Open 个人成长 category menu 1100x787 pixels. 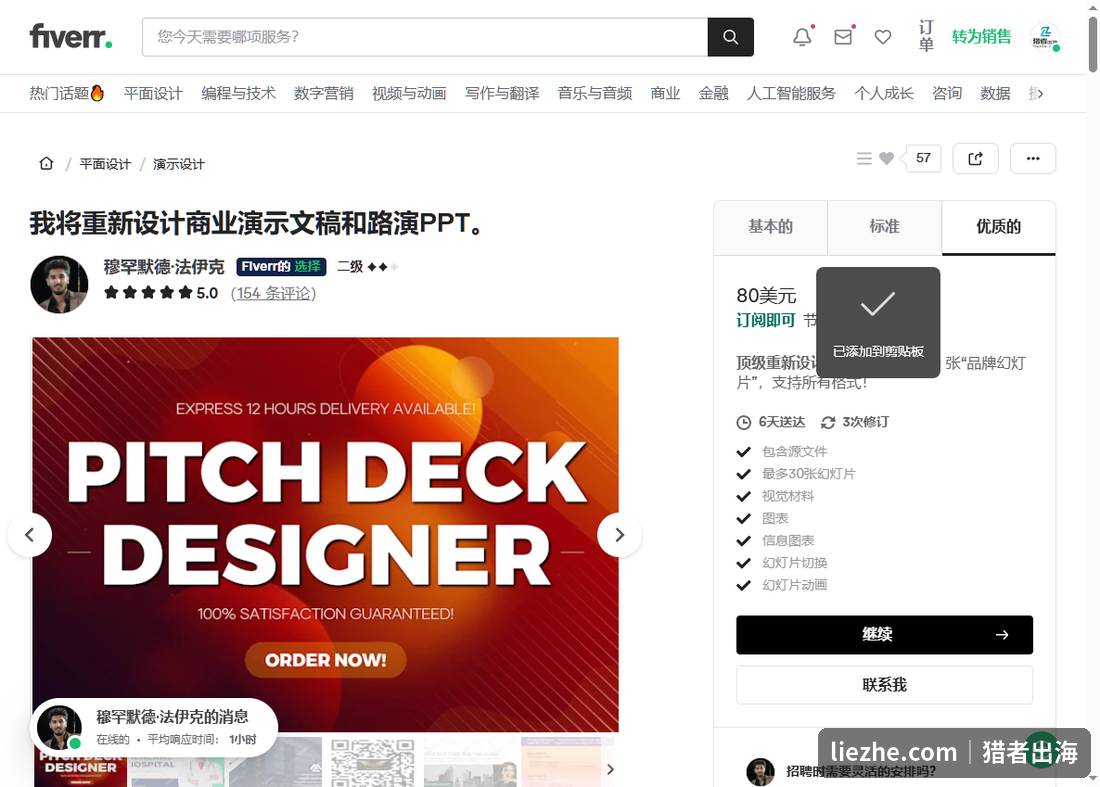click(x=884, y=93)
